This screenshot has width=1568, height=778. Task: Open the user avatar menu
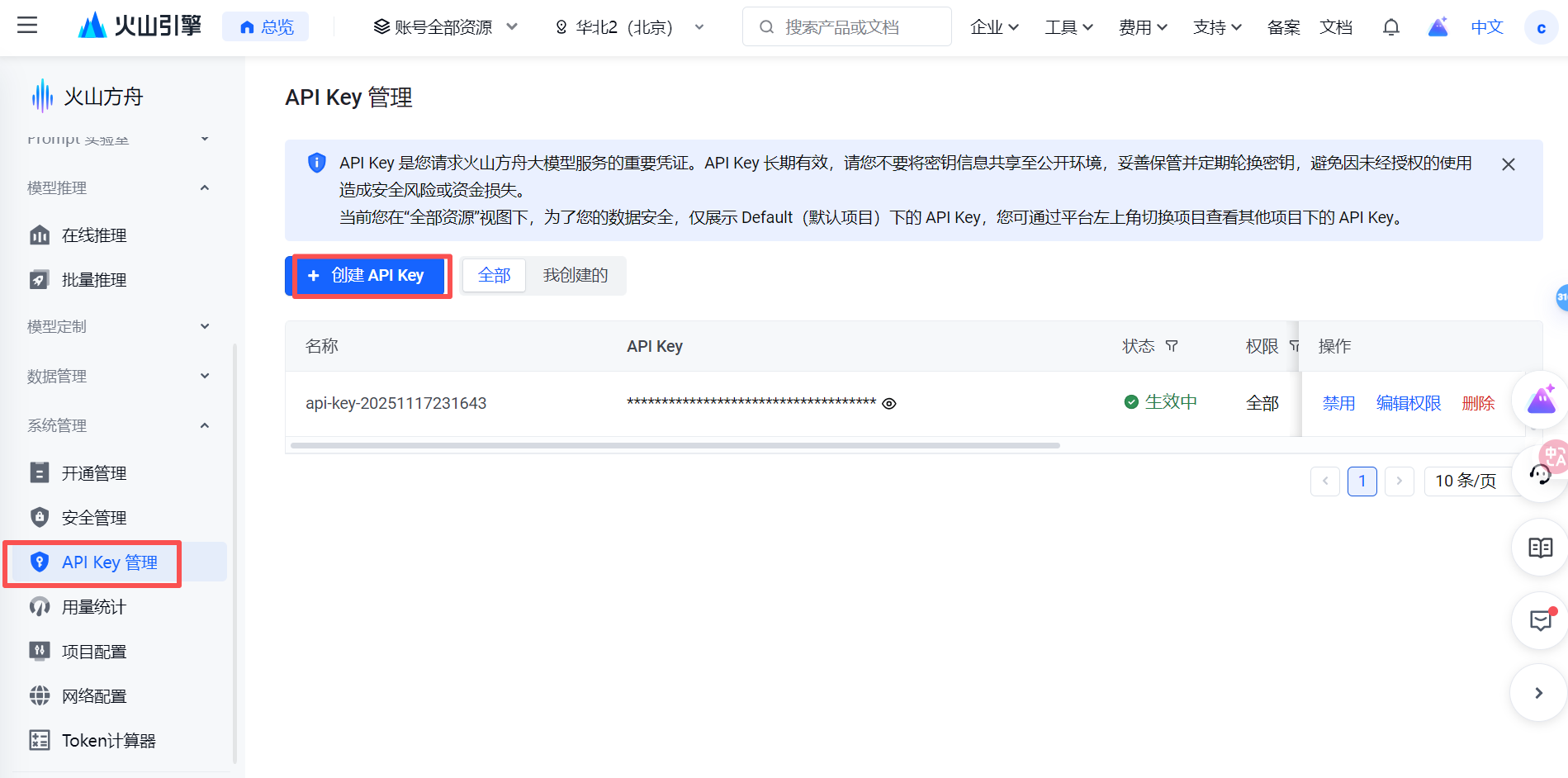pos(1541,28)
